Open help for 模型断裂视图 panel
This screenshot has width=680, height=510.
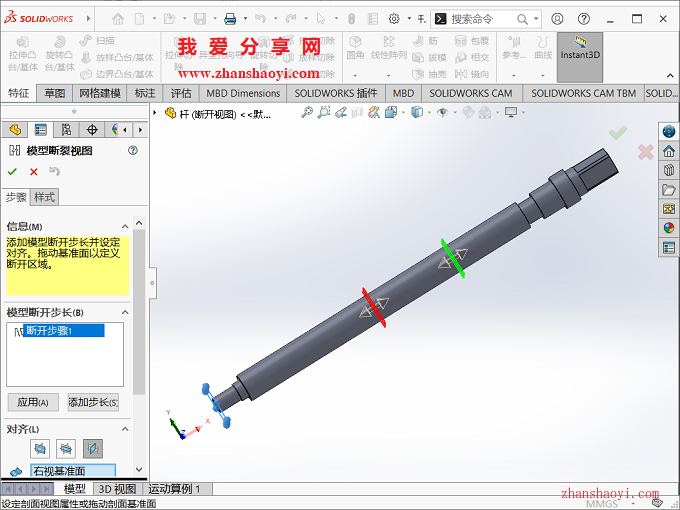point(133,151)
